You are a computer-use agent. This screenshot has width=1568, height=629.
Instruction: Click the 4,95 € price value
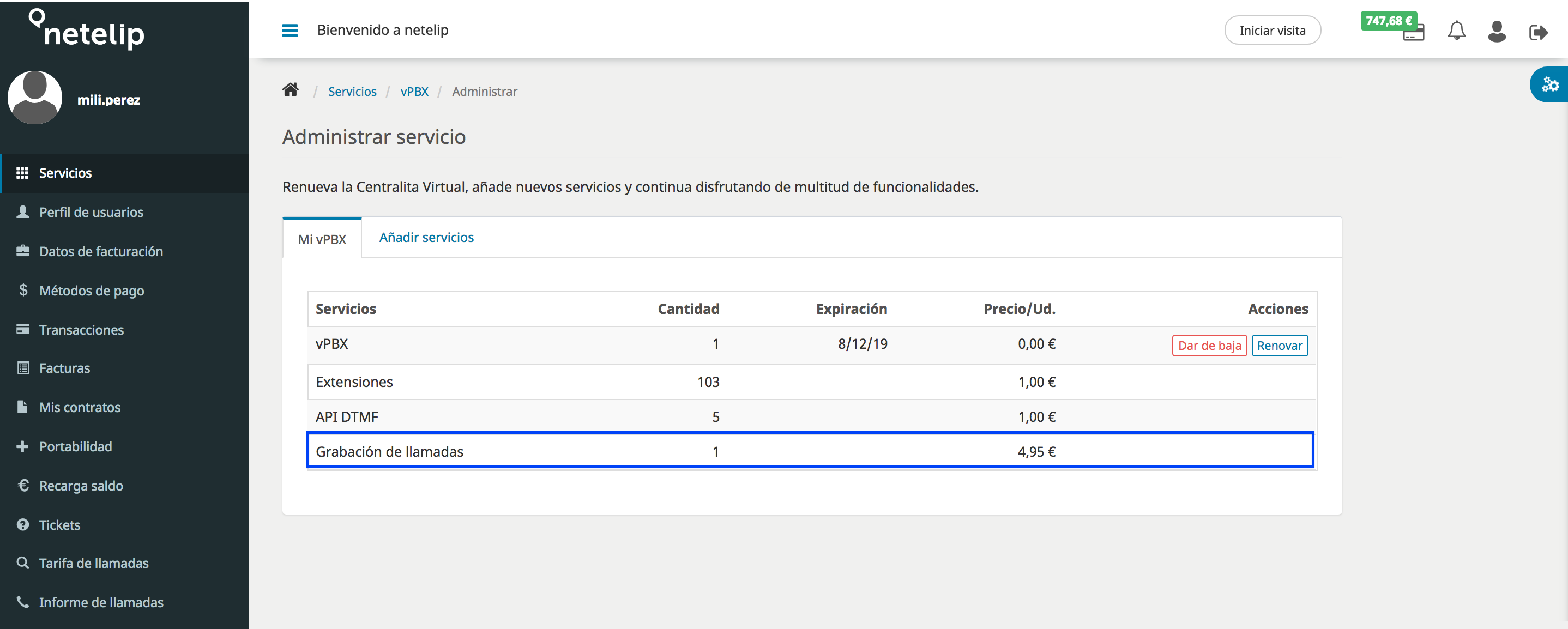click(x=1036, y=451)
